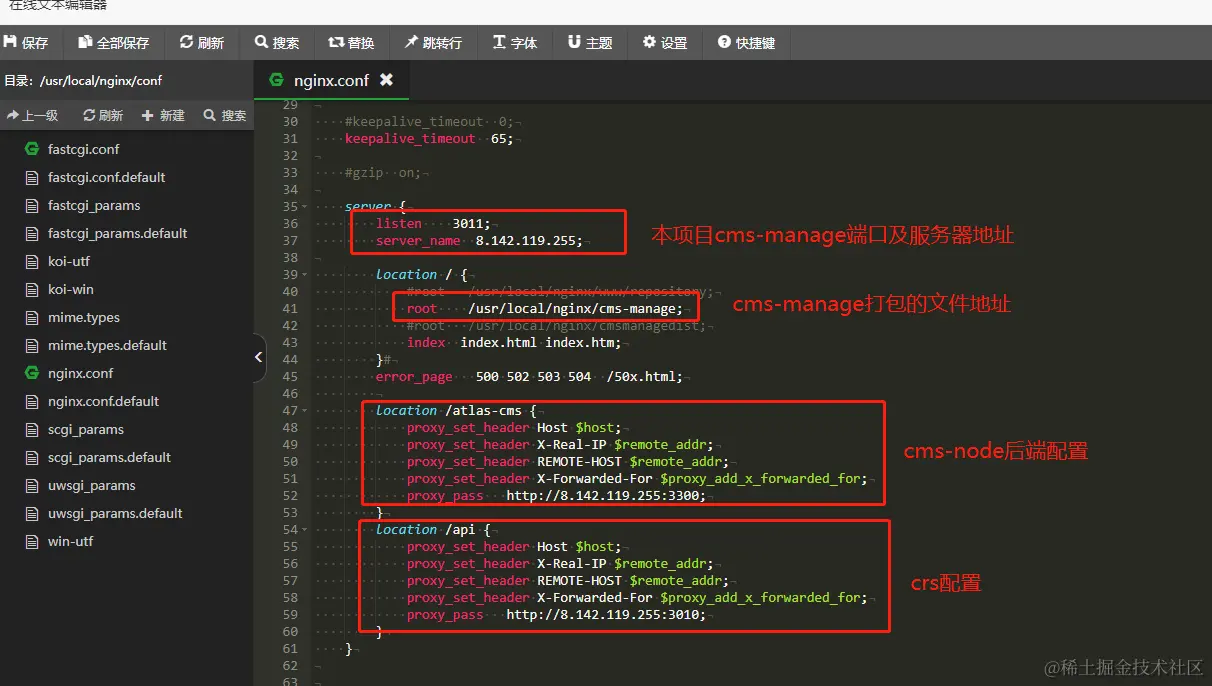Click the scgi_params document icon

click(x=31, y=429)
